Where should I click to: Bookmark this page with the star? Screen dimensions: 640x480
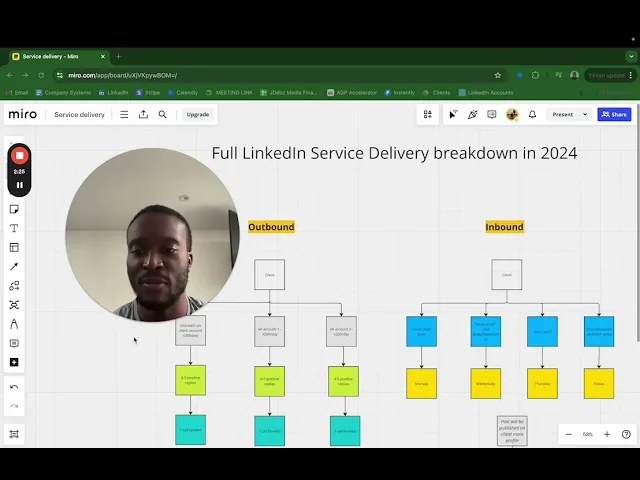[498, 76]
